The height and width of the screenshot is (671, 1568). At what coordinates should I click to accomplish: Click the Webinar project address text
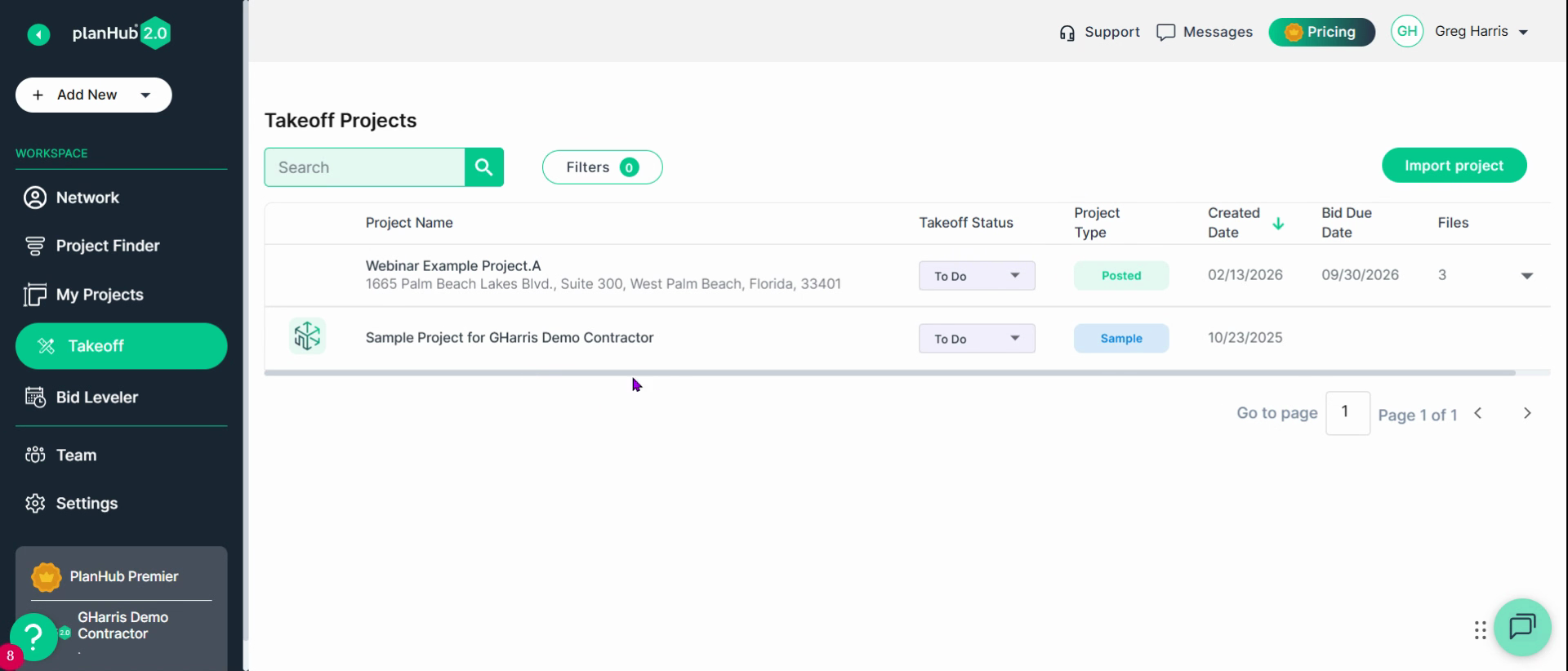(x=603, y=284)
